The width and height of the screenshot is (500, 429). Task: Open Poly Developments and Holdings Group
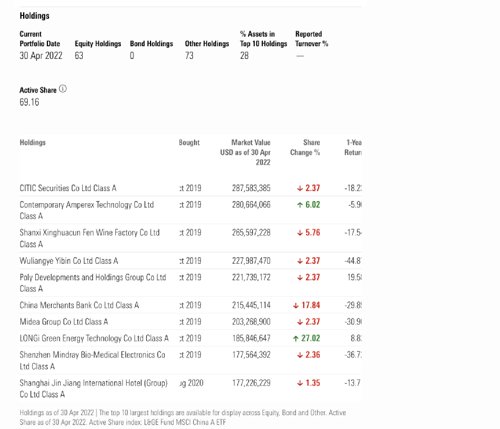coord(93,283)
